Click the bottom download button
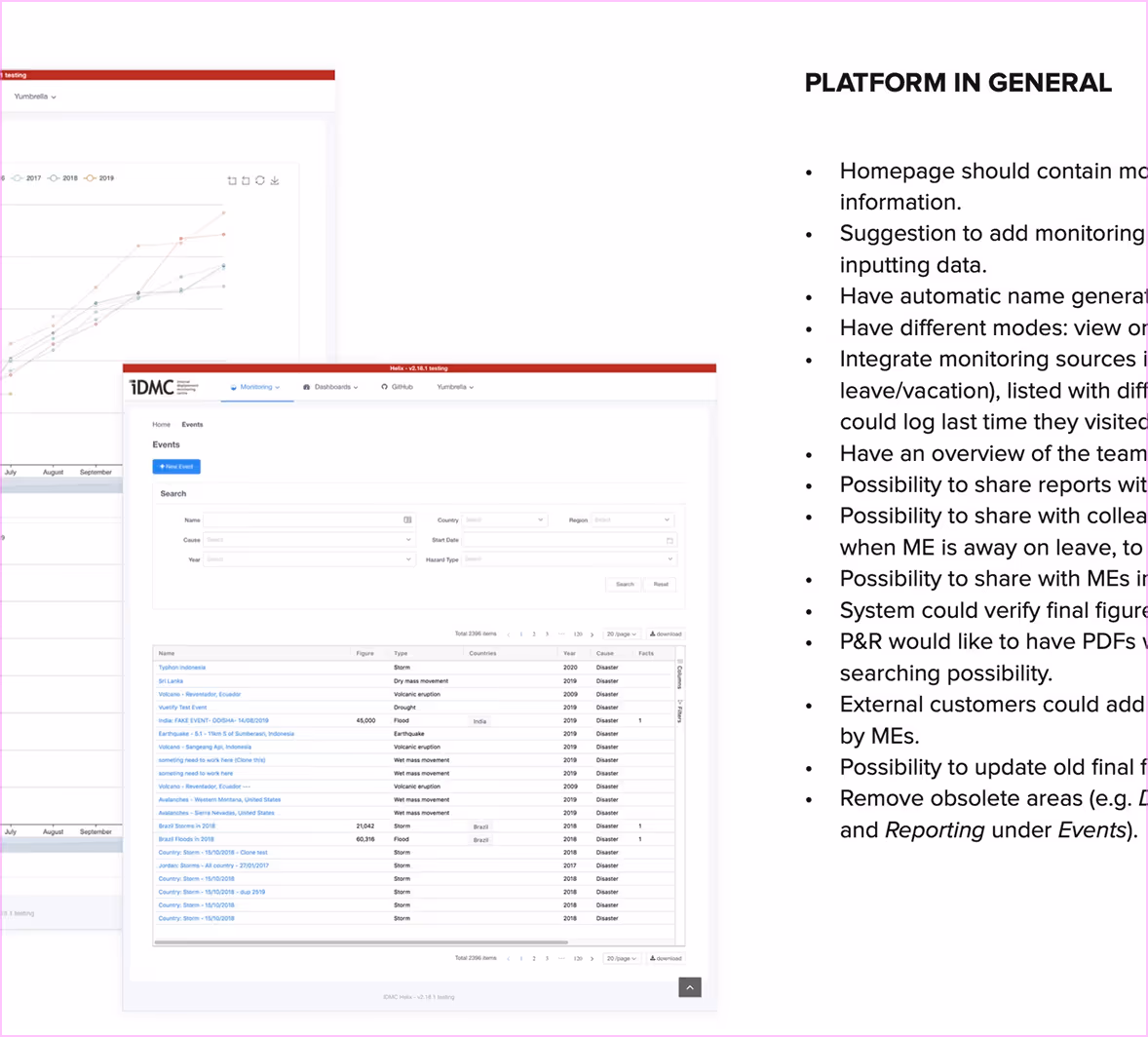 pyautogui.click(x=666, y=959)
